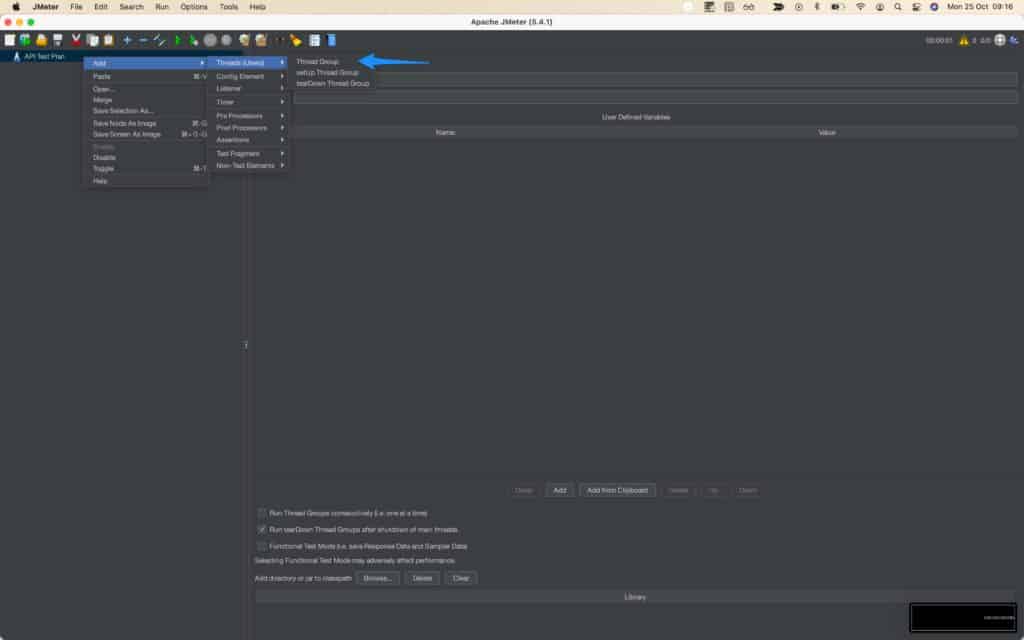This screenshot has width=1024, height=640.
Task: Click the Toggle enable/disable toolbar icon
Action: [x=159, y=40]
